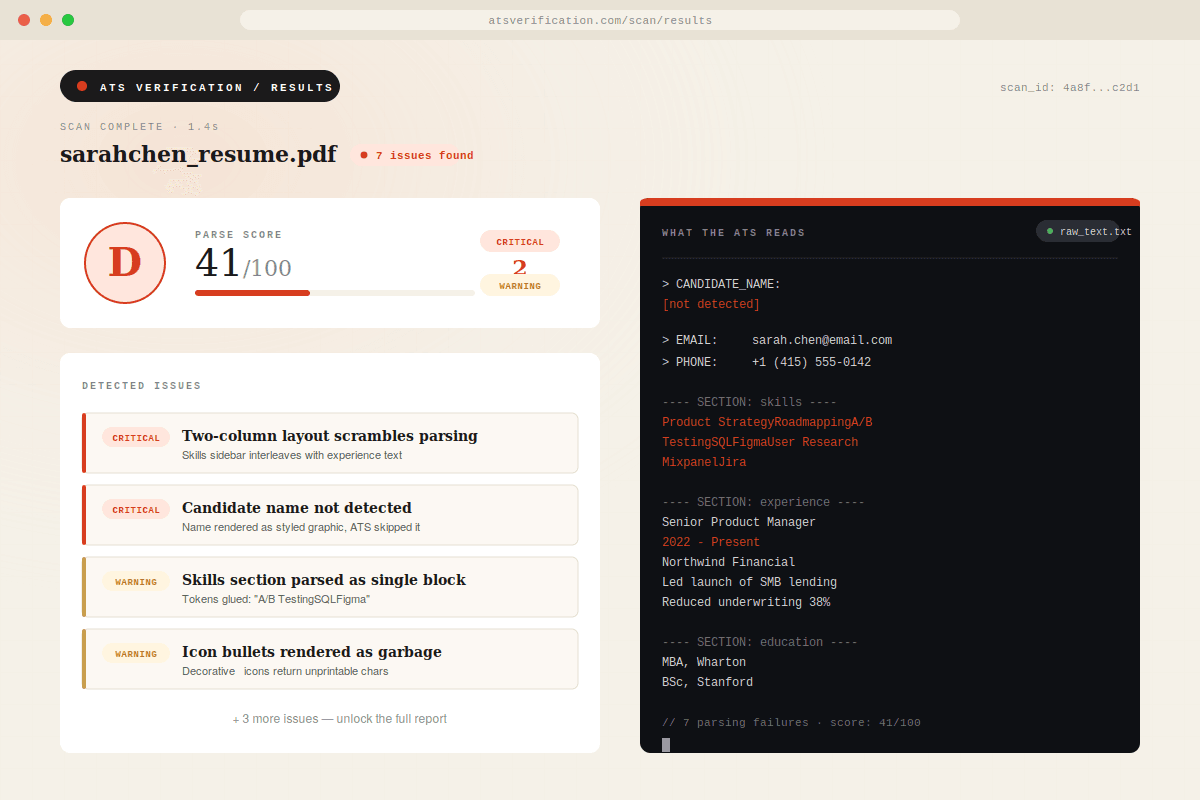Click the parse score progress bar

point(335,293)
